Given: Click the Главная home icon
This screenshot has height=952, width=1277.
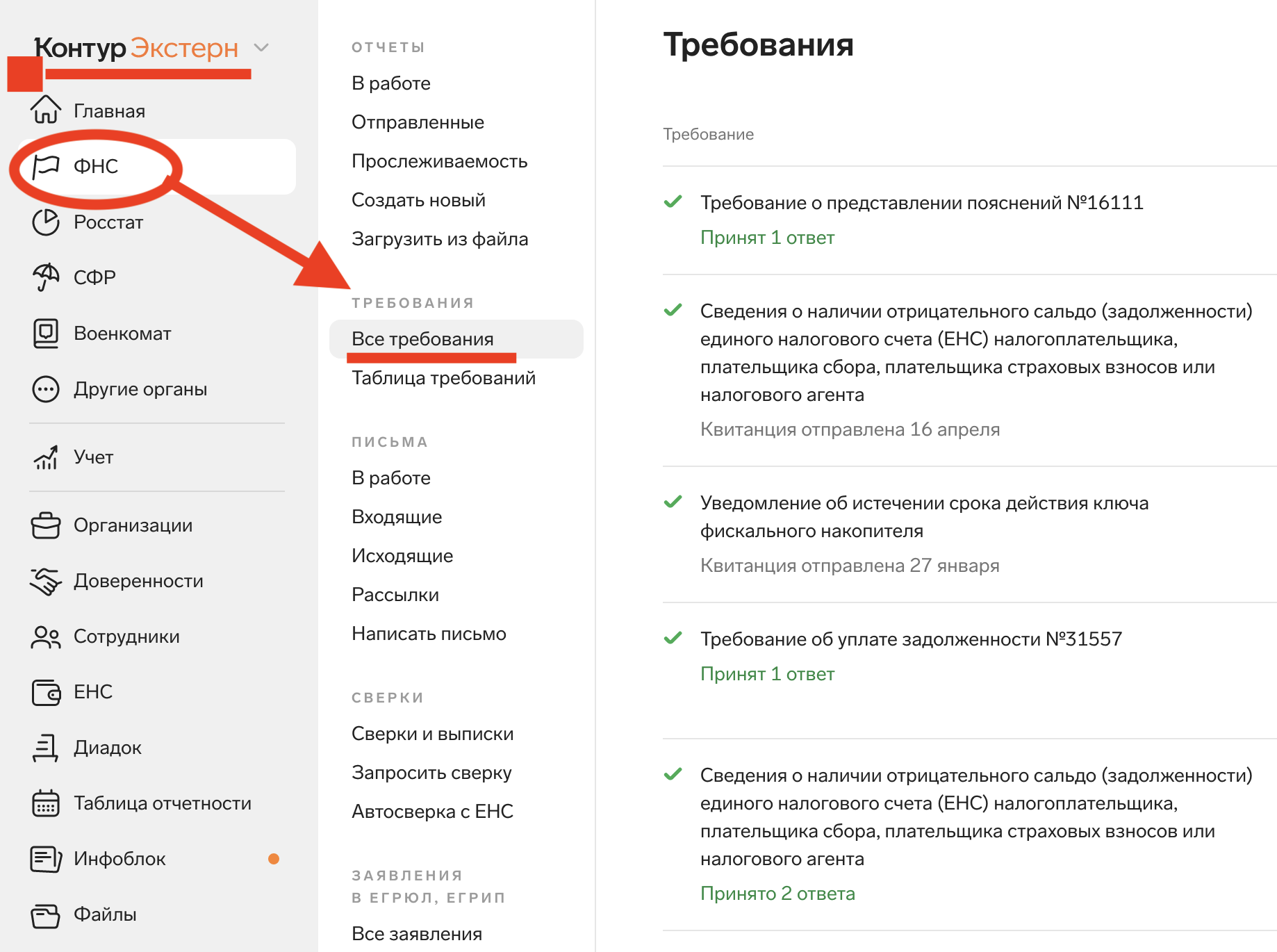Looking at the screenshot, I should [46, 110].
